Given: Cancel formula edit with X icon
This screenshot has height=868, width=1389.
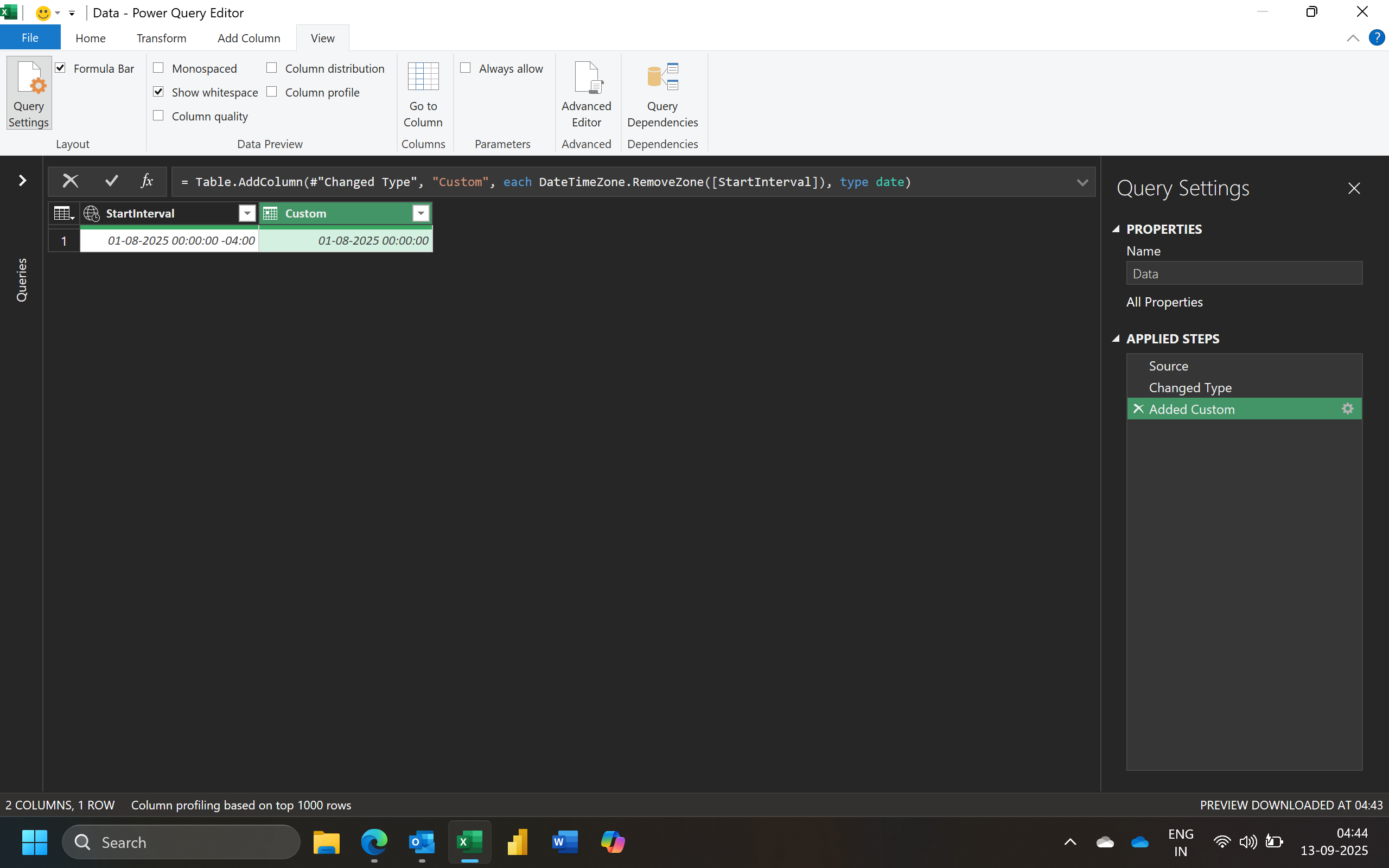Looking at the screenshot, I should point(70,181).
